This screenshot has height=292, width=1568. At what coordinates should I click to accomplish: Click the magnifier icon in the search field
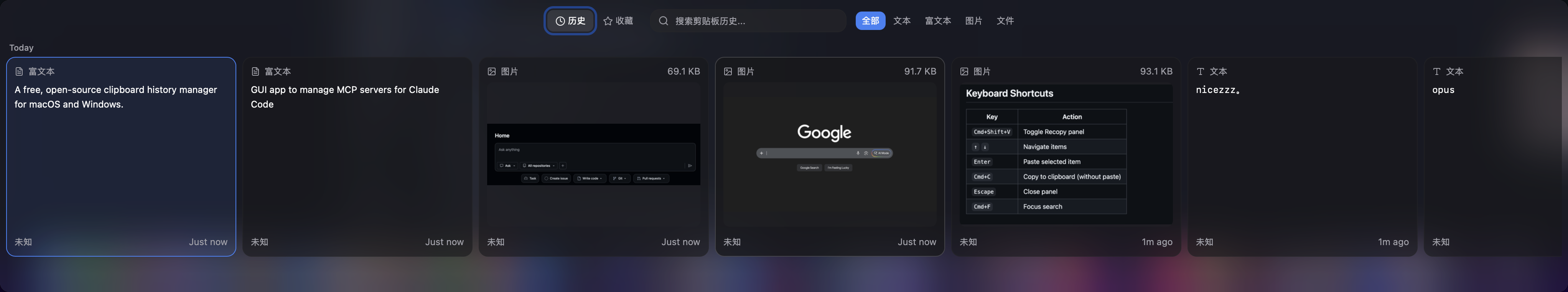(x=663, y=21)
